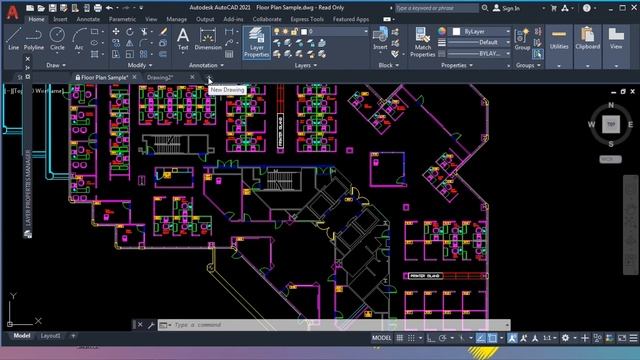Expand the Annotation panel
The height and width of the screenshot is (360, 640).
coord(207,65)
